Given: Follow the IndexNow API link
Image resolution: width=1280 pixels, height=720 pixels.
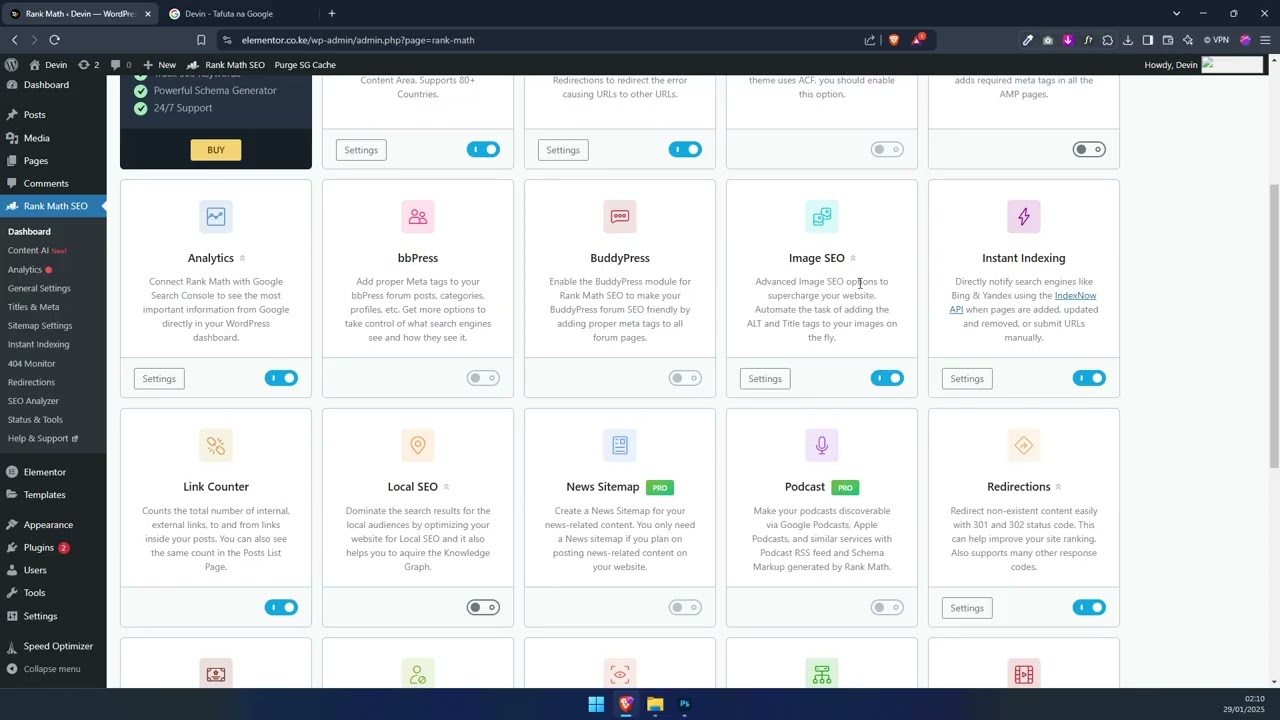Looking at the screenshot, I should [x=1075, y=296].
